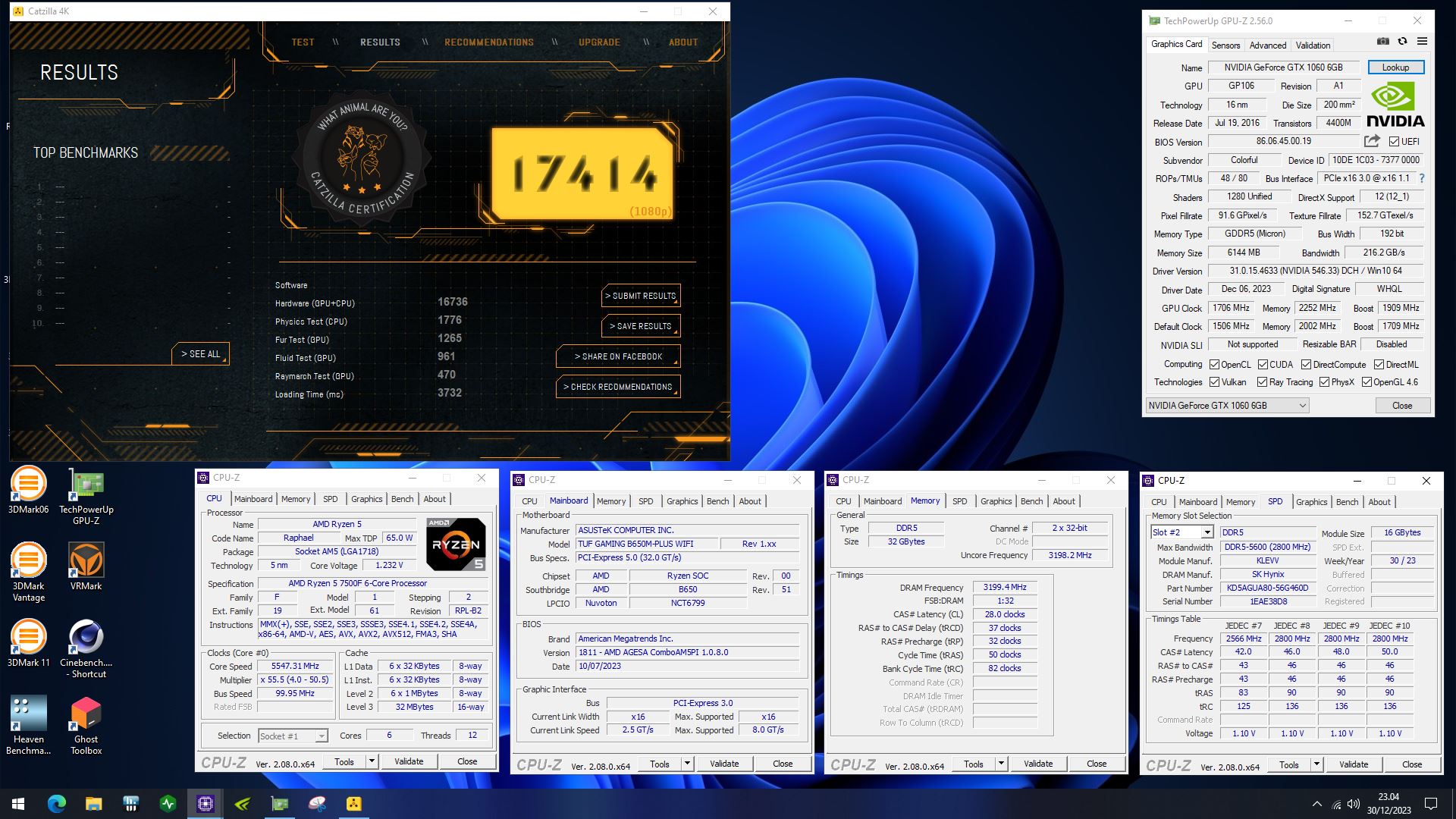This screenshot has width=1456, height=819.
Task: Click Check Recommendations in Catzilla
Action: (x=618, y=387)
